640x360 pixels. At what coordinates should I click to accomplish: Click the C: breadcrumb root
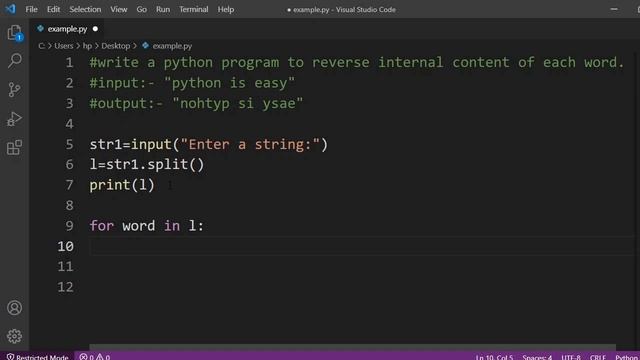[42, 46]
